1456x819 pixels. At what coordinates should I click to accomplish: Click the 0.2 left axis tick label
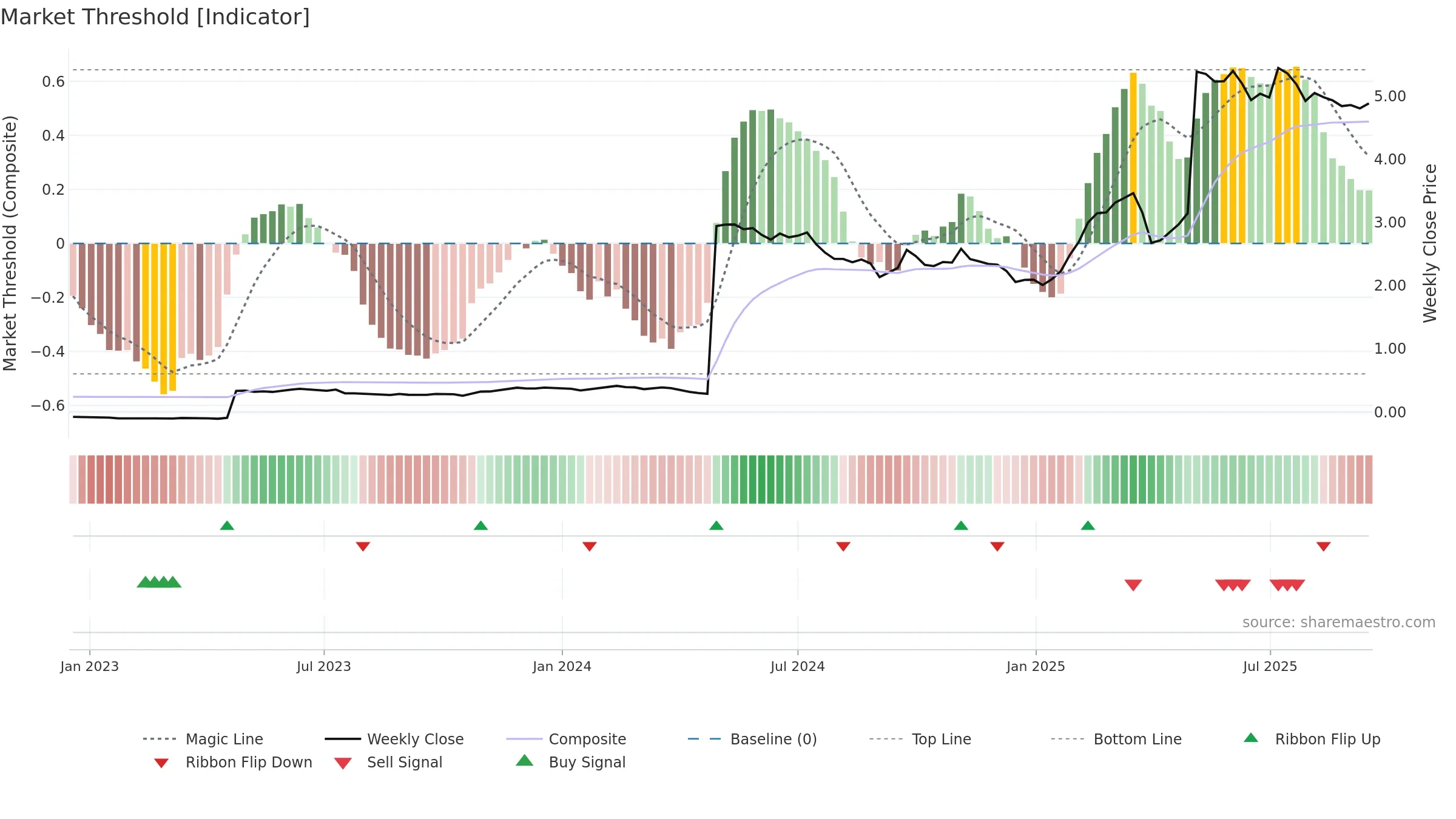(x=53, y=189)
